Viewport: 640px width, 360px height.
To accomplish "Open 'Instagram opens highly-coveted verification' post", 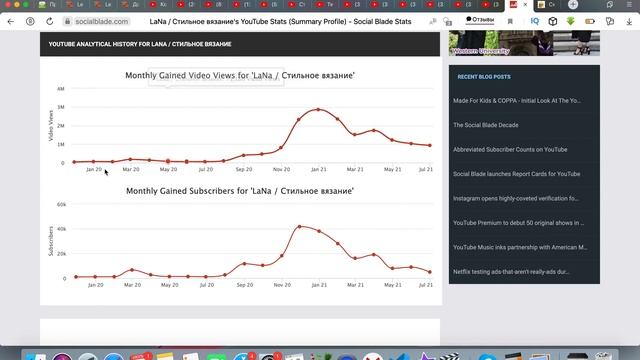I will click(516, 198).
